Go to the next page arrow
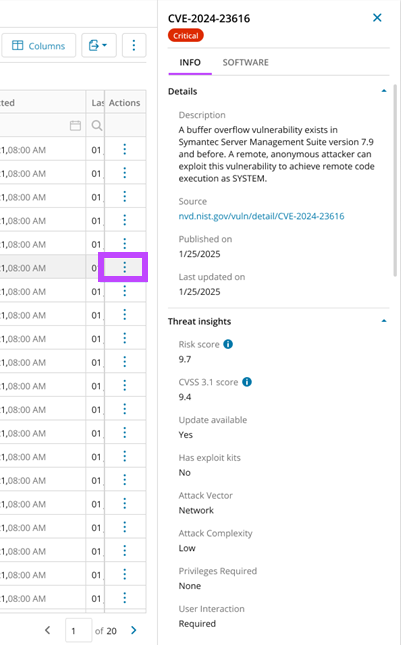Image resolution: width=401 pixels, height=645 pixels. pyautogui.click(x=134, y=630)
